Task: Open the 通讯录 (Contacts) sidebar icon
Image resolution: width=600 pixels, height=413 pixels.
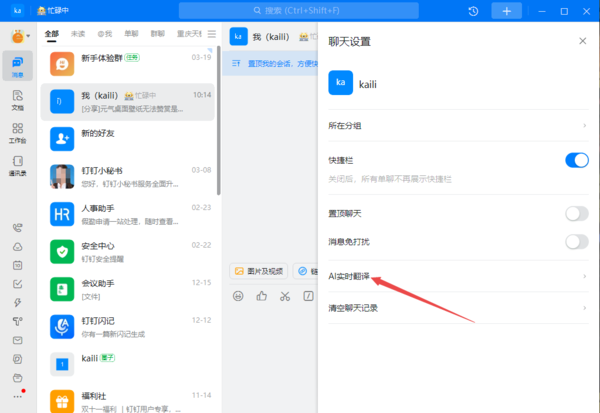Action: pyautogui.click(x=18, y=164)
